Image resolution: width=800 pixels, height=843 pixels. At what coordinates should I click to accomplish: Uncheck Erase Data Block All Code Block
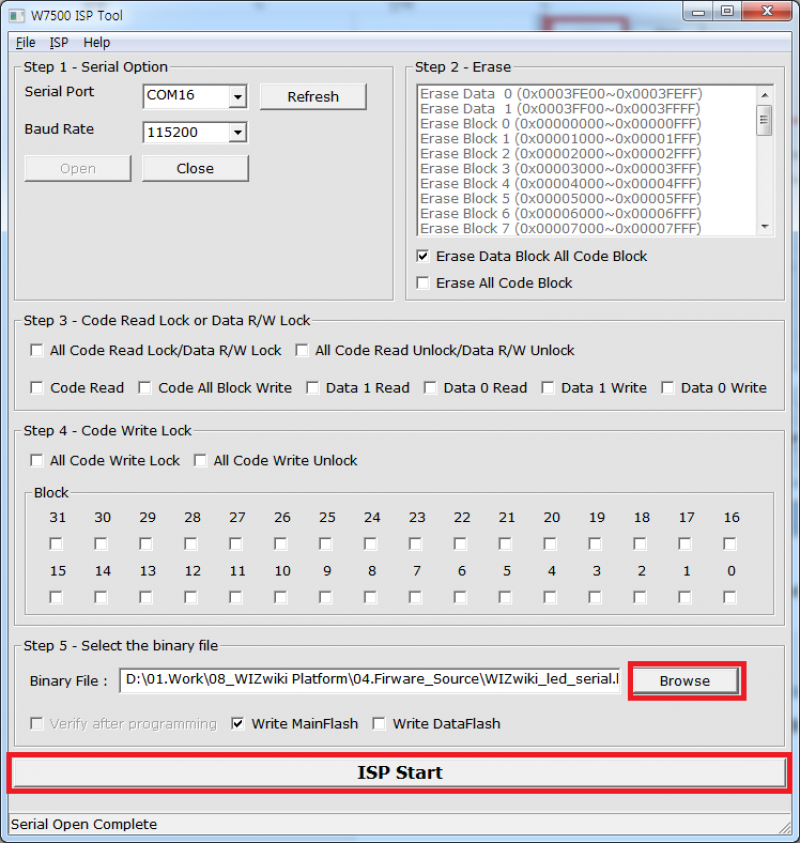click(x=423, y=256)
